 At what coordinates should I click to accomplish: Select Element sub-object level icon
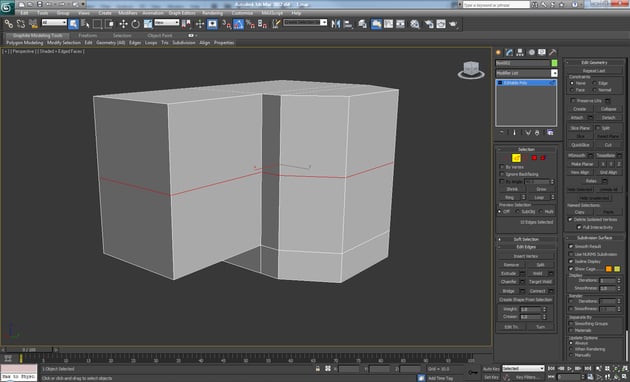543,158
